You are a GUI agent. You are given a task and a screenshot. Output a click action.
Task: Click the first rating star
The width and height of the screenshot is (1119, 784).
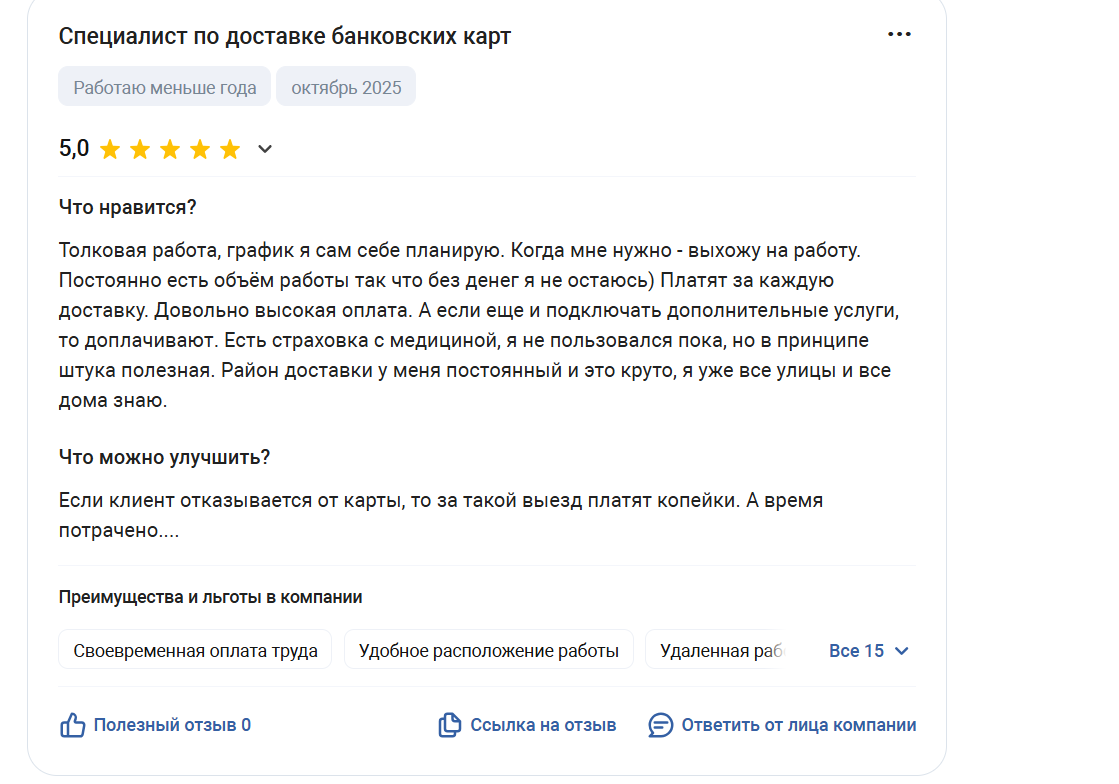pyautogui.click(x=110, y=150)
